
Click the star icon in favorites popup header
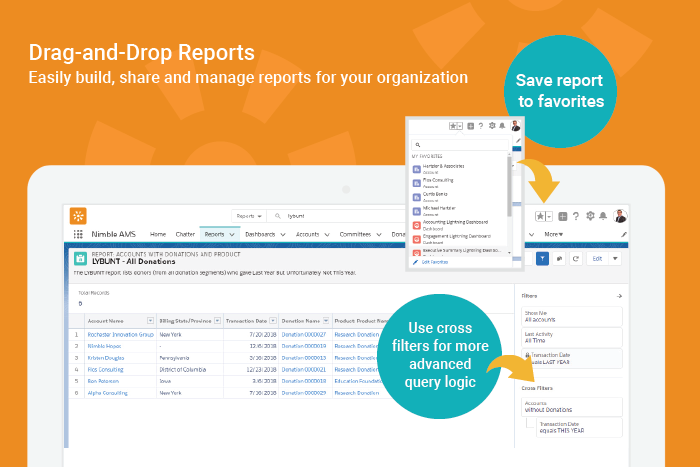(x=453, y=126)
